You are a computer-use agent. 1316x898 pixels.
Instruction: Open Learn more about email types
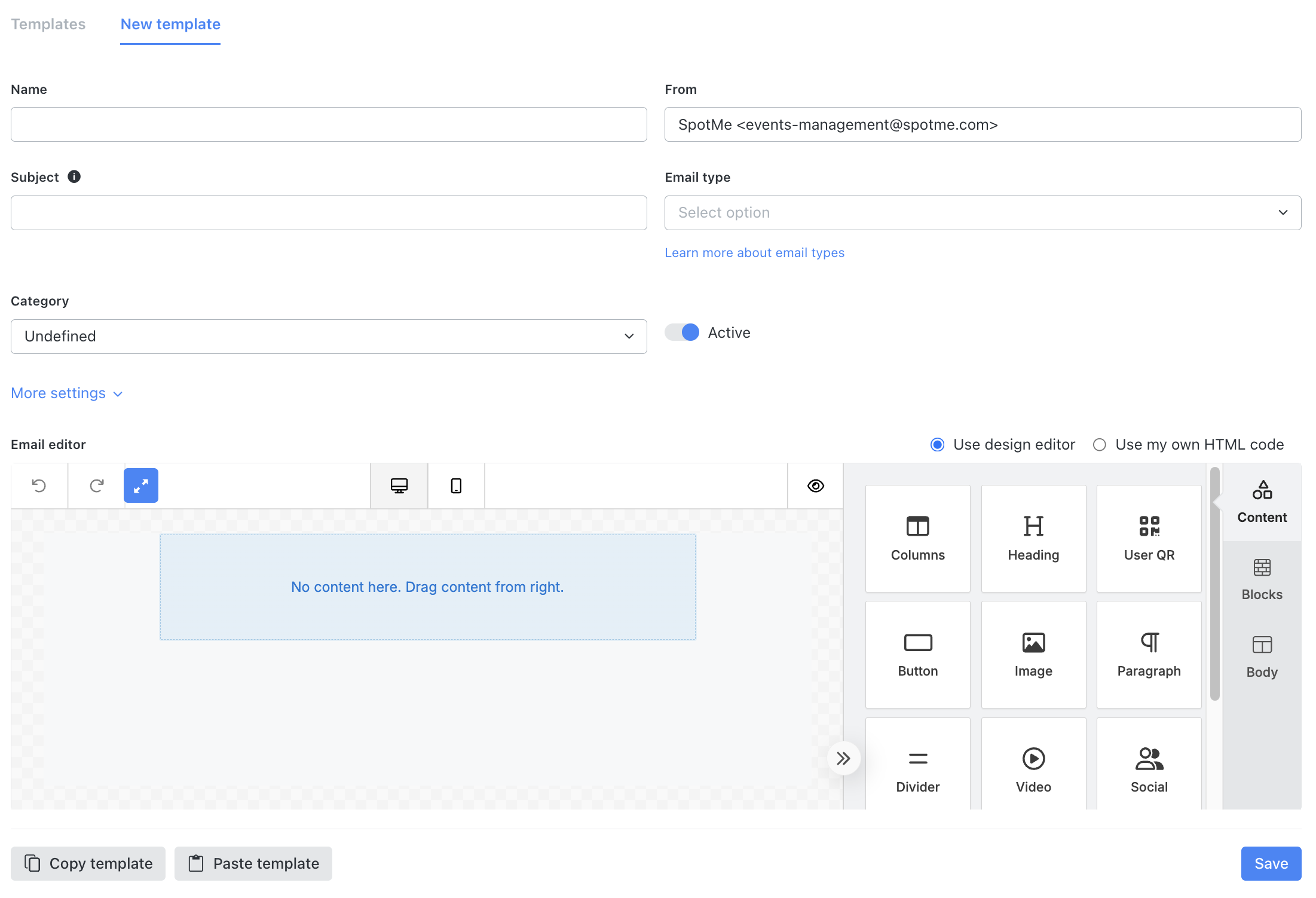754,253
